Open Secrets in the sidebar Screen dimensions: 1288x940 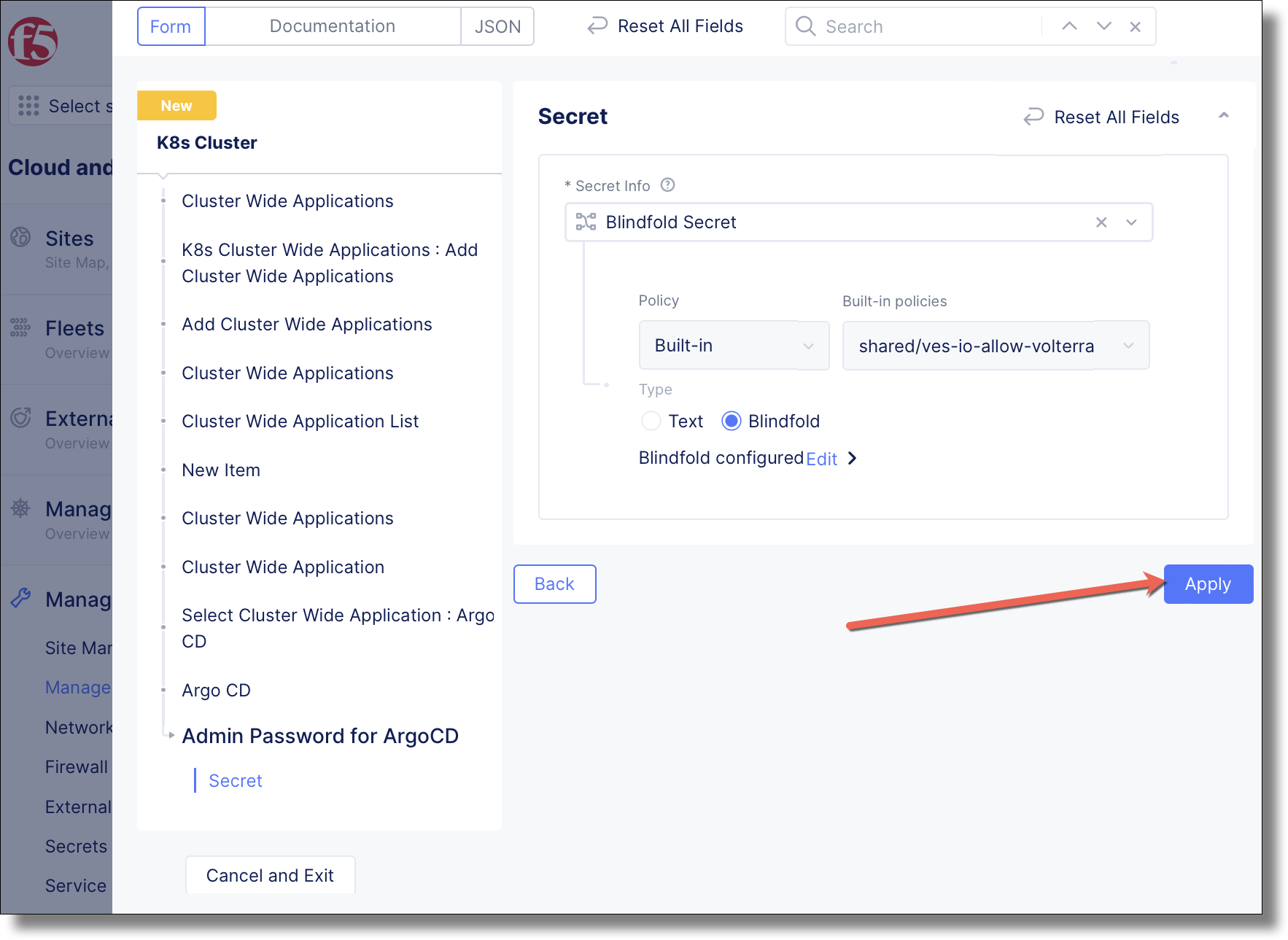tap(76, 846)
